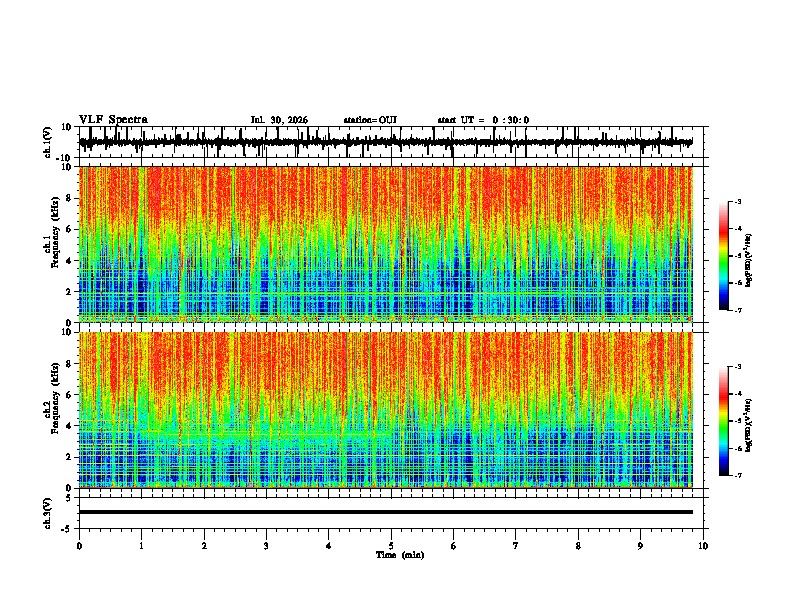The image size is (792, 612).
Task: Click time axis tick label "5"
Action: coord(391,546)
